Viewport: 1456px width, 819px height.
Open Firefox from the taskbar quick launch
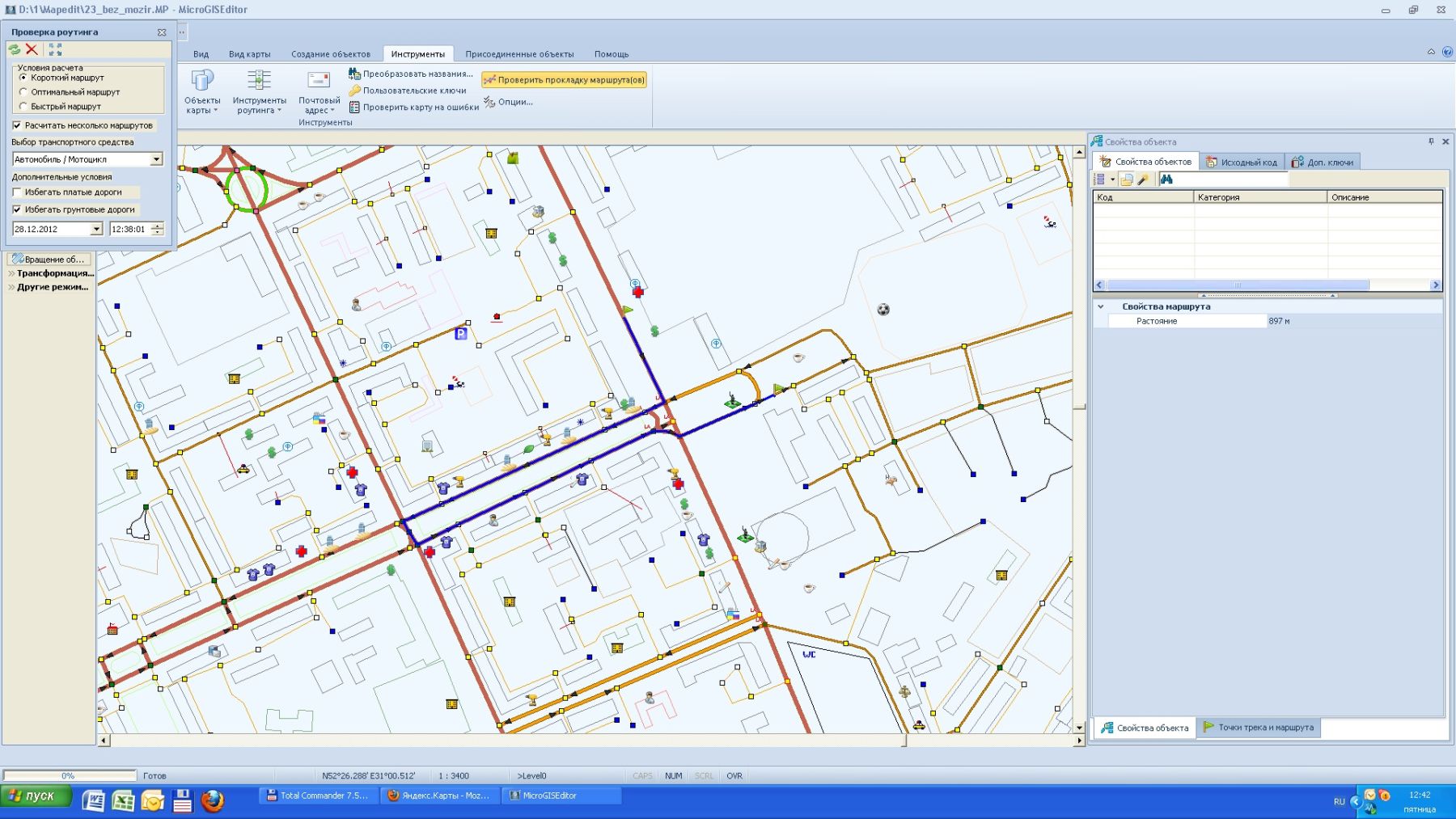click(213, 800)
